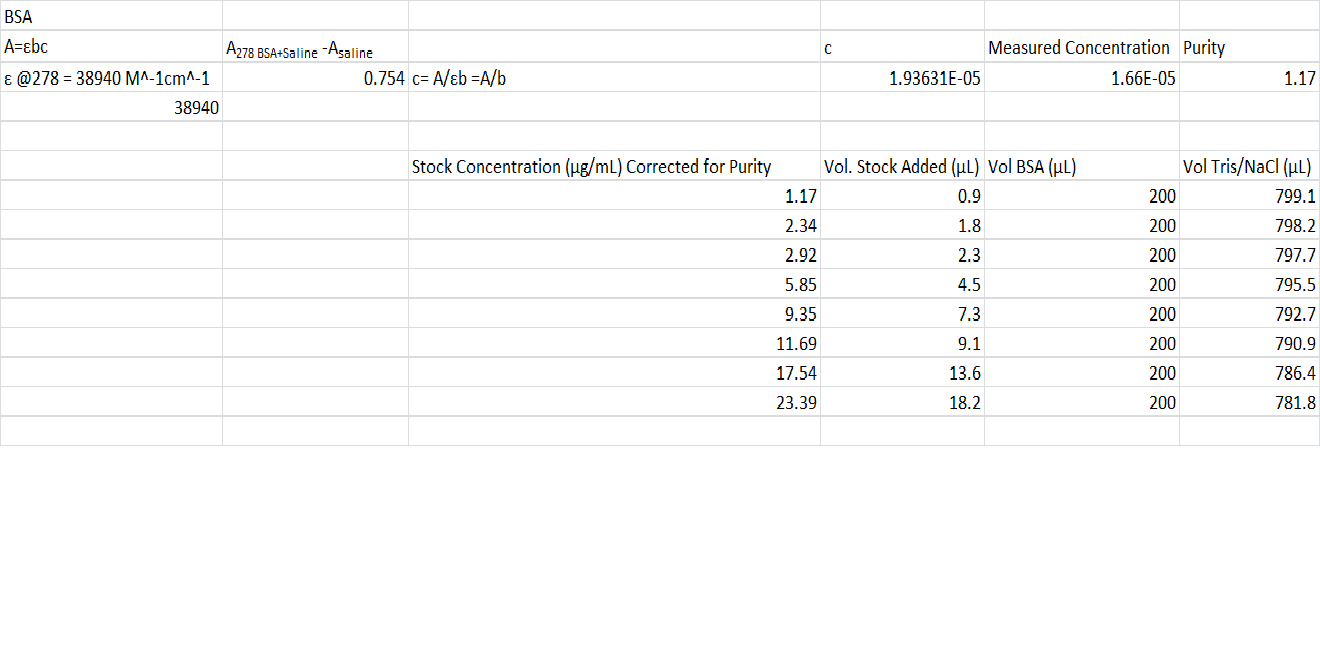Select the Vol Tris/NaCl (µL) header
1320x648 pixels.
click(1249, 166)
